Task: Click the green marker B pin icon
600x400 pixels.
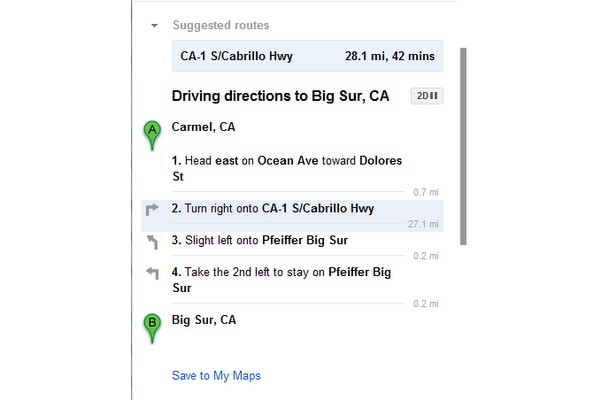Action: click(x=152, y=328)
